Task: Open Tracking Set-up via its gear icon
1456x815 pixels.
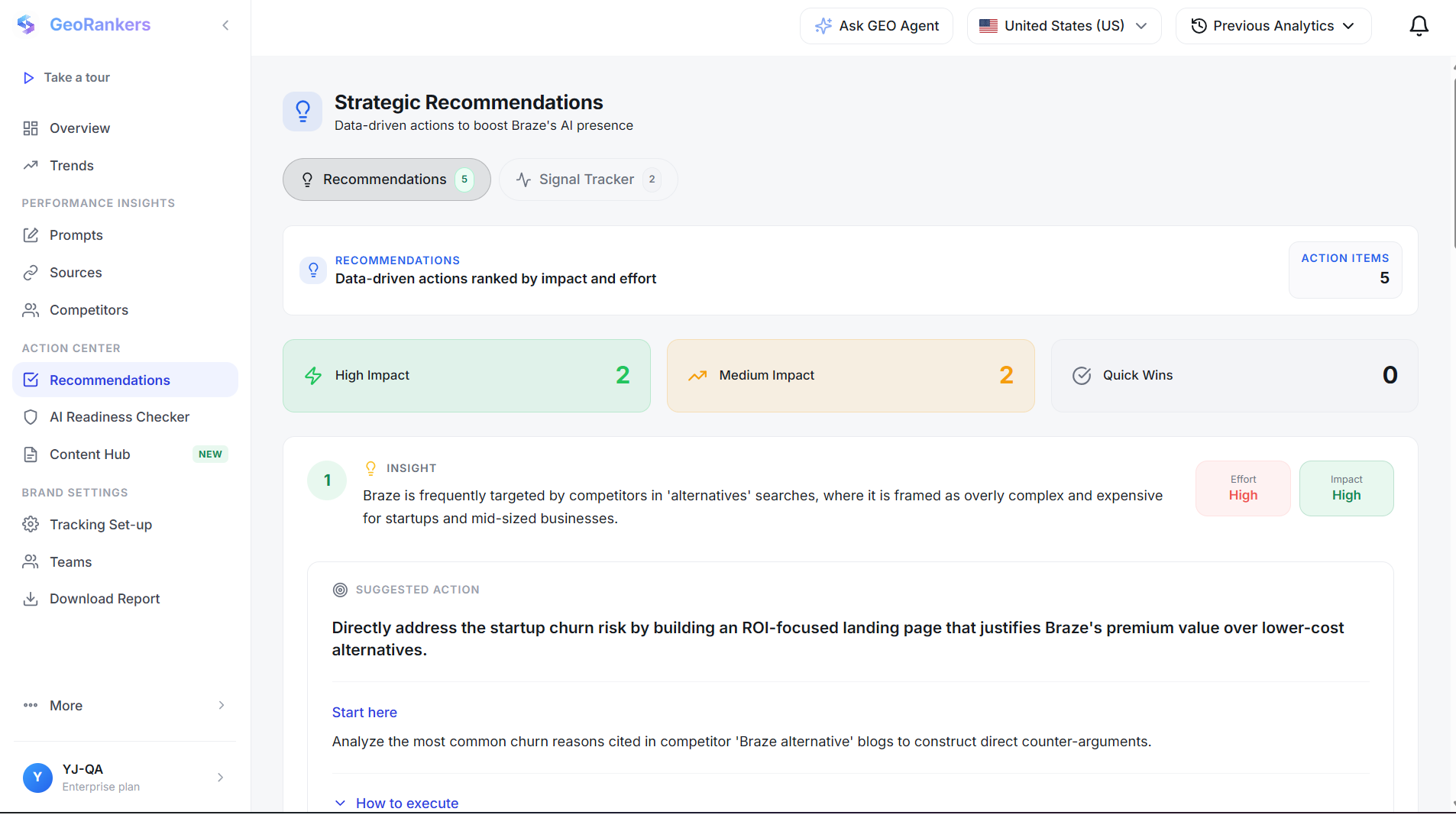Action: pyautogui.click(x=31, y=525)
